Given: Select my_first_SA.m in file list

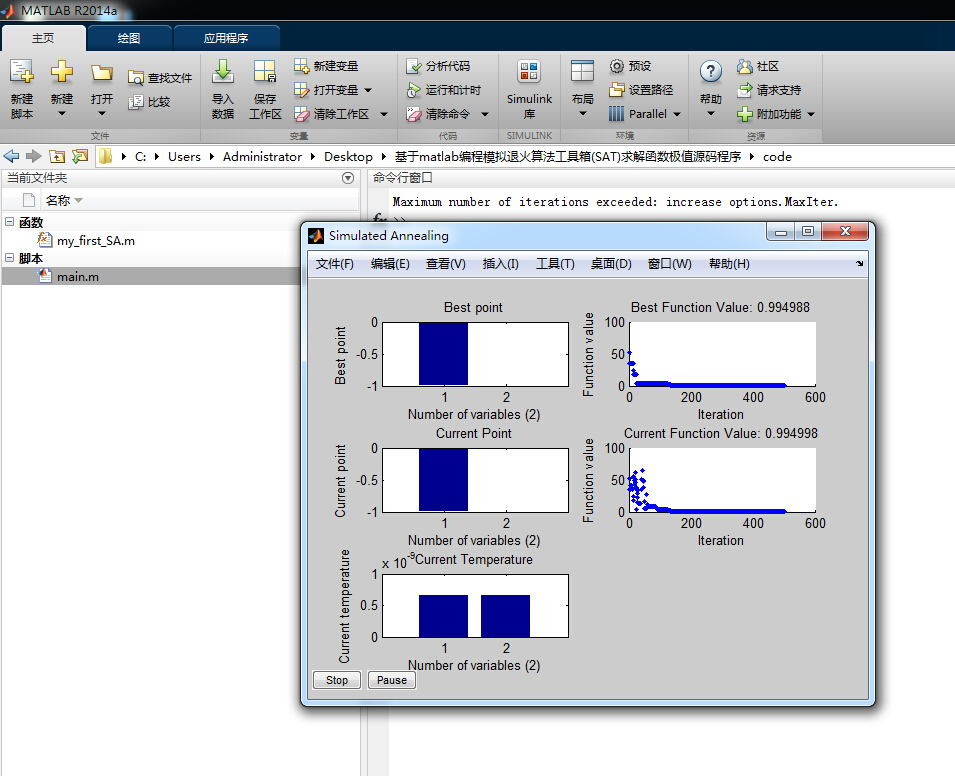Looking at the screenshot, I should pyautogui.click(x=95, y=241).
